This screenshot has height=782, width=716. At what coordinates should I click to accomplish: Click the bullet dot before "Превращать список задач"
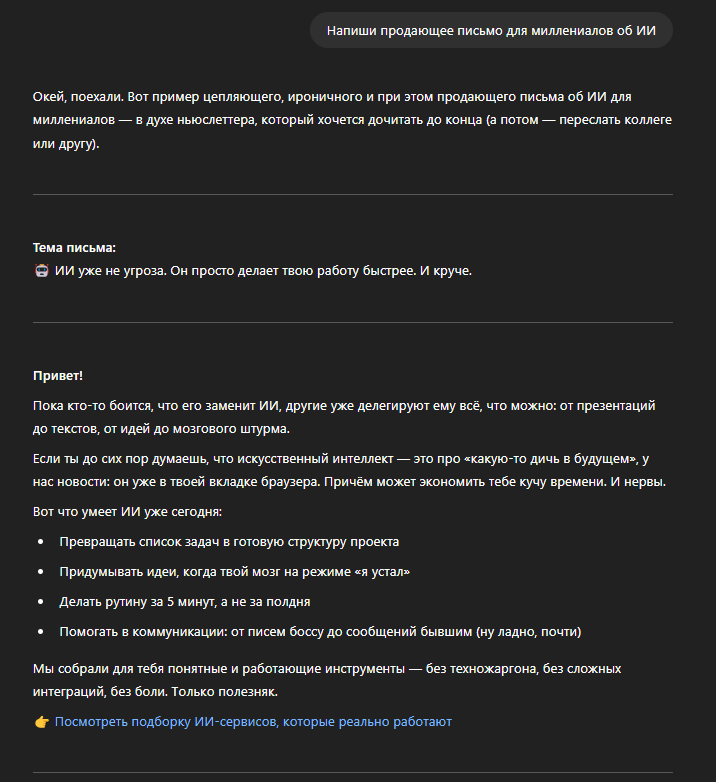(x=41, y=542)
